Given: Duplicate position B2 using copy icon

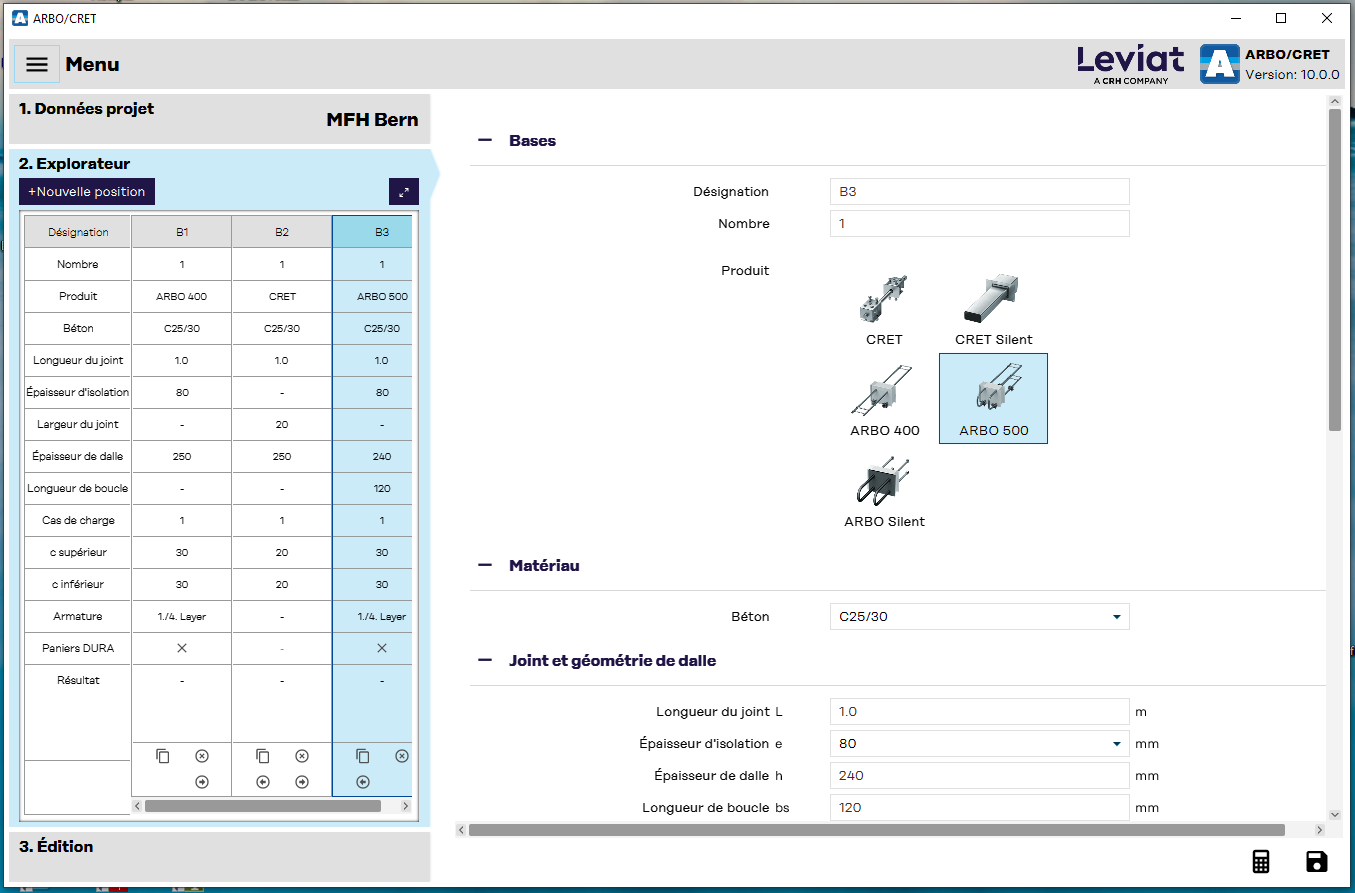Looking at the screenshot, I should (x=263, y=756).
